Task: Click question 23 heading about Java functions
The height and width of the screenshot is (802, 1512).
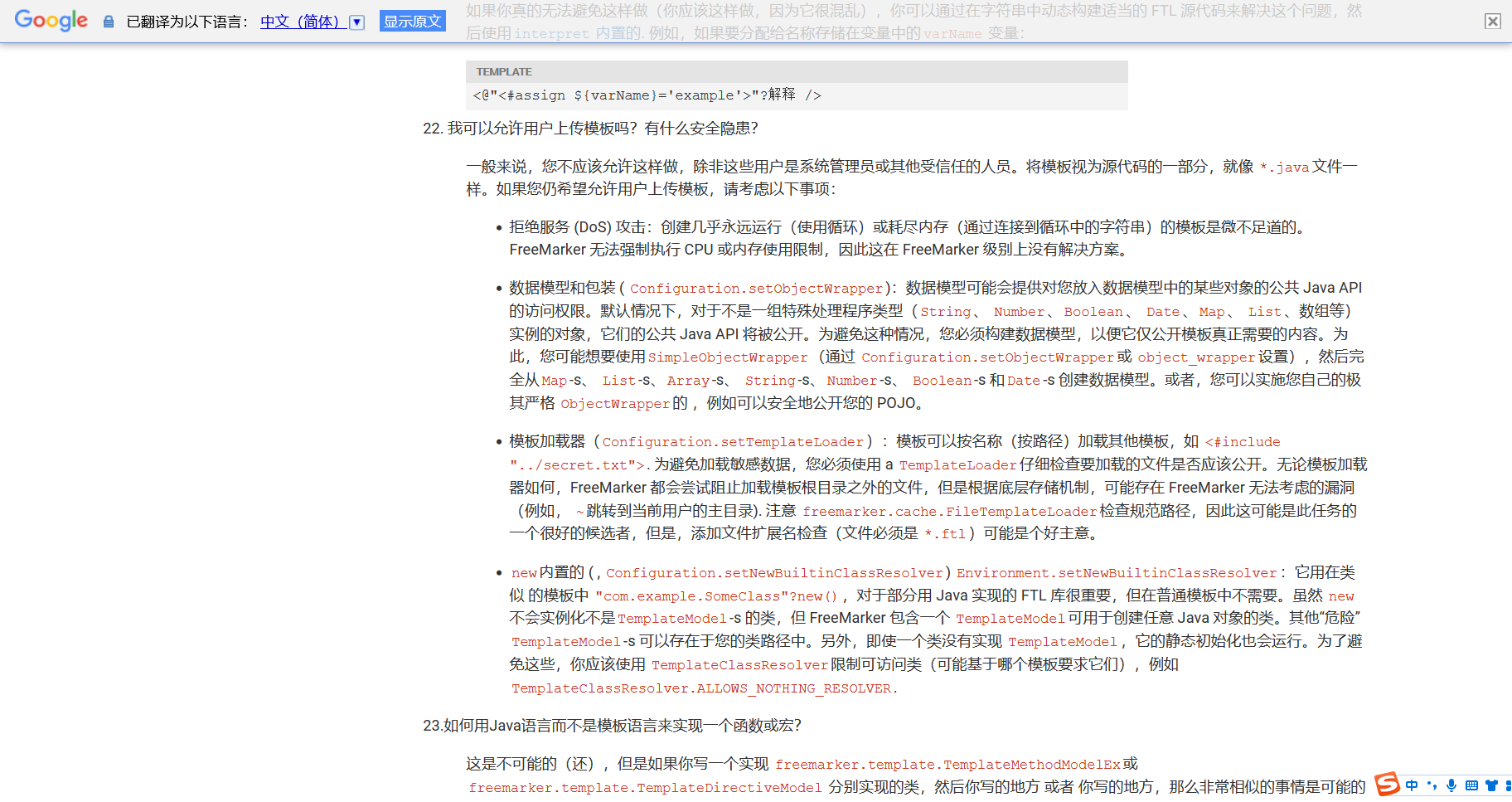Action: [x=612, y=726]
